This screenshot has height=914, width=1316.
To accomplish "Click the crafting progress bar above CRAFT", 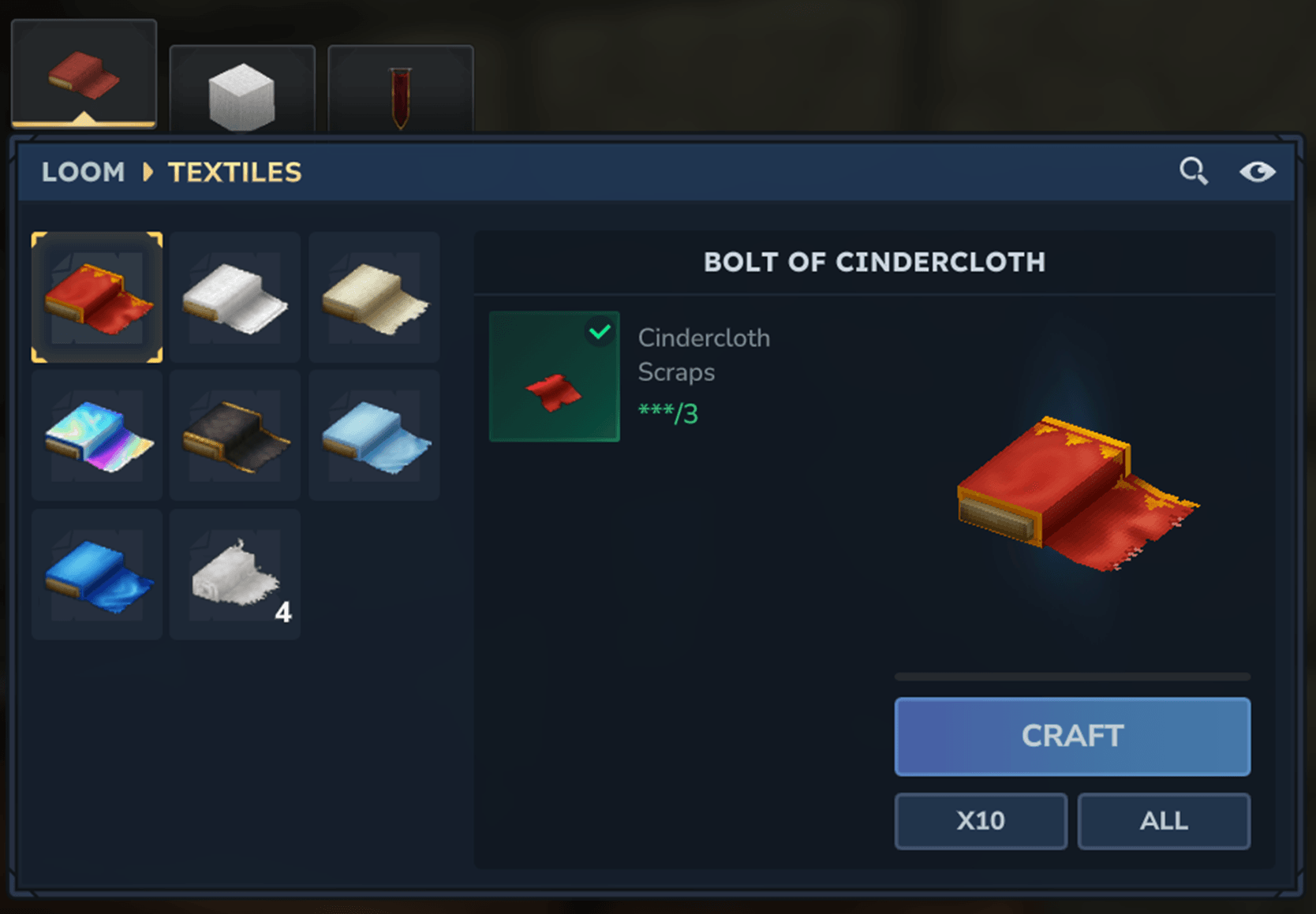I will [1072, 677].
